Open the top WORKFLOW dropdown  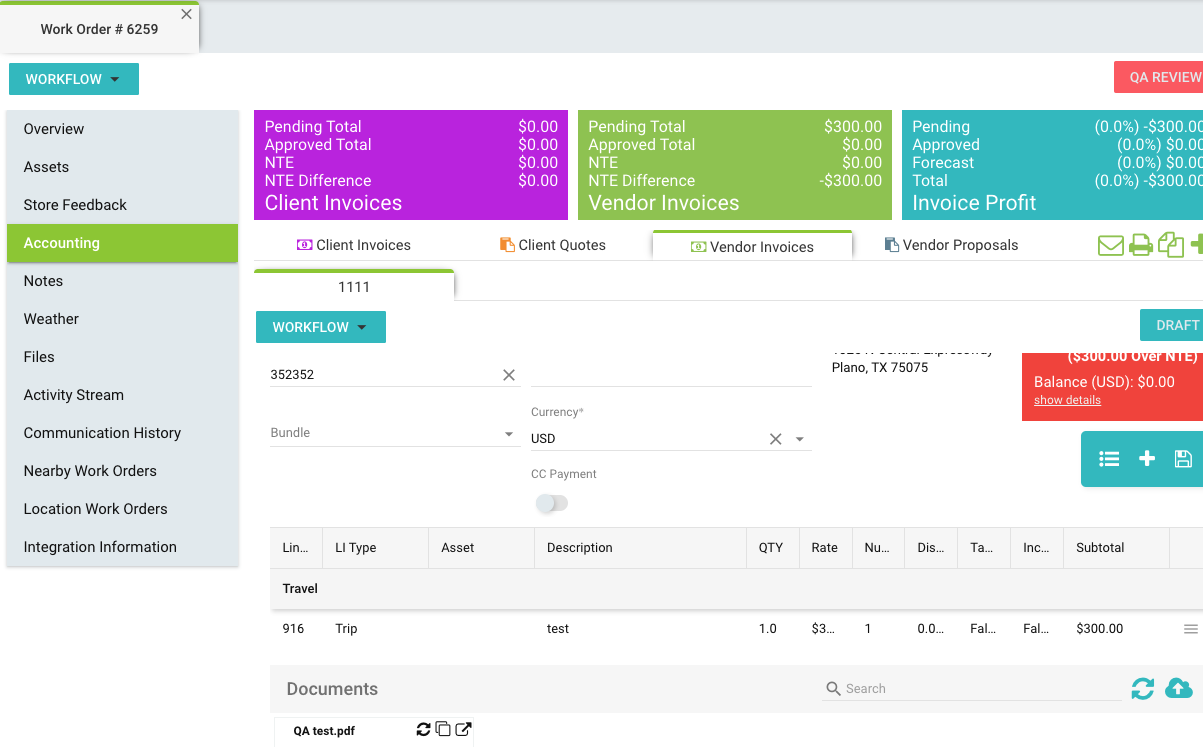[73, 79]
